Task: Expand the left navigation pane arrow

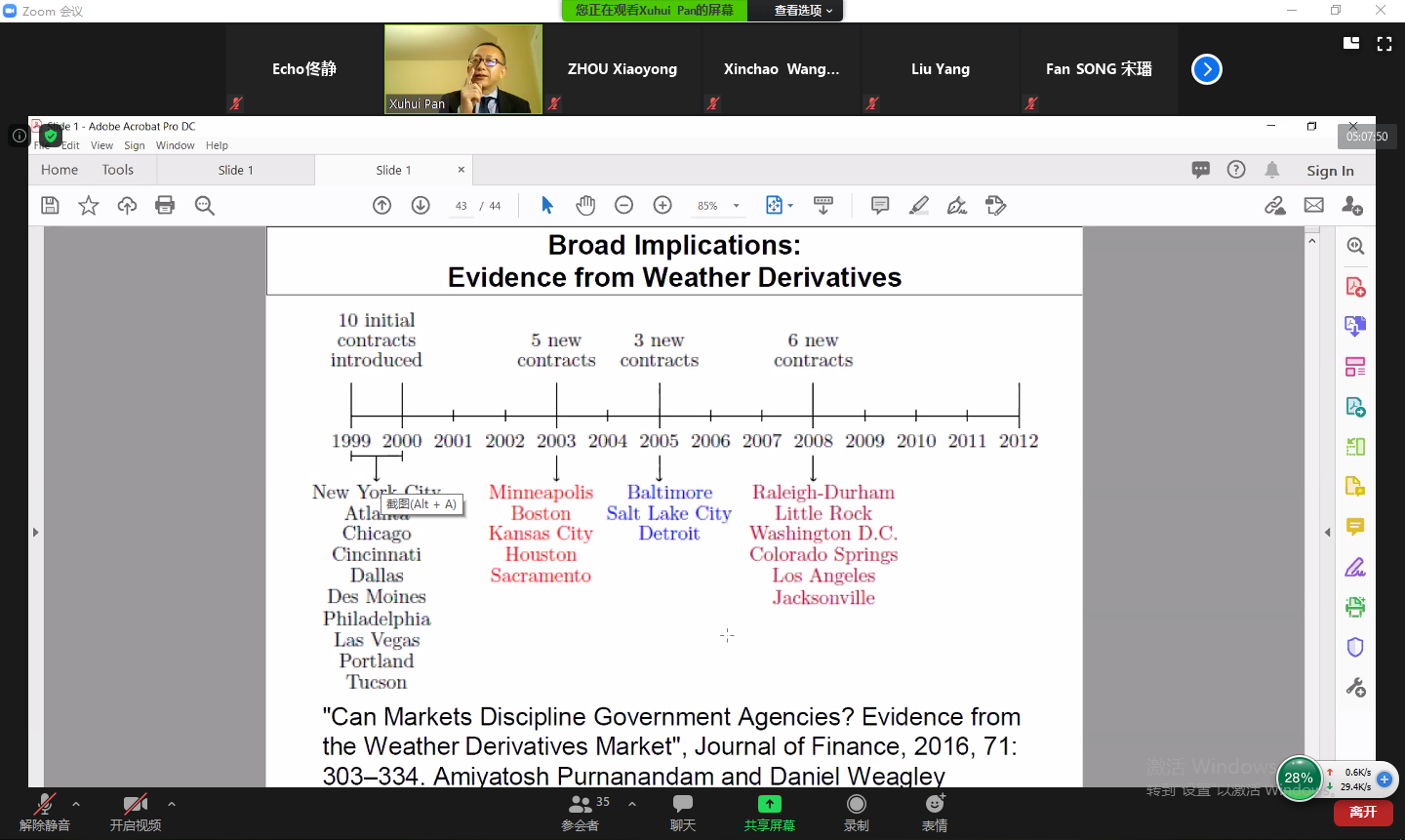Action: pos(36,533)
